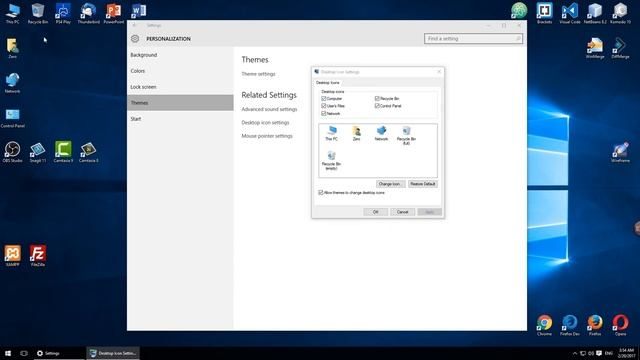Image resolution: width=640 pixels, height=360 pixels.
Task: Click the DiffMerge desktop shortcut
Action: 620,48
